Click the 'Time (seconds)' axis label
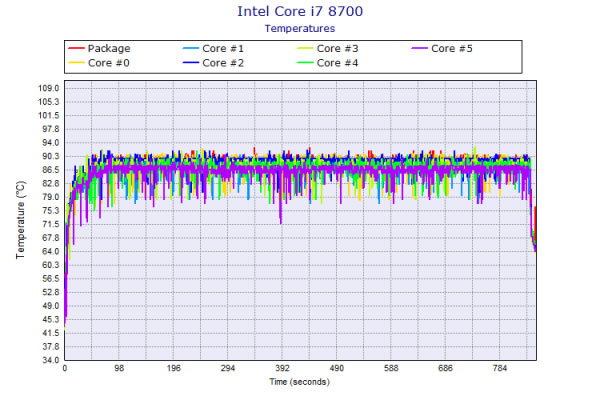This screenshot has width=600, height=400. tap(300, 382)
